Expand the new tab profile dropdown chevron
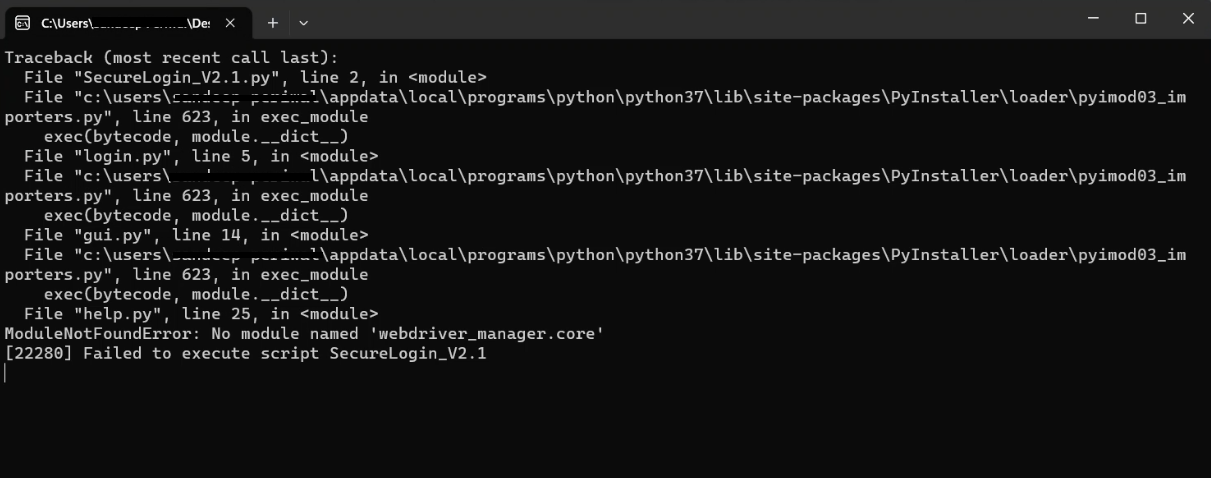The width and height of the screenshot is (1211, 478). pyautogui.click(x=304, y=22)
